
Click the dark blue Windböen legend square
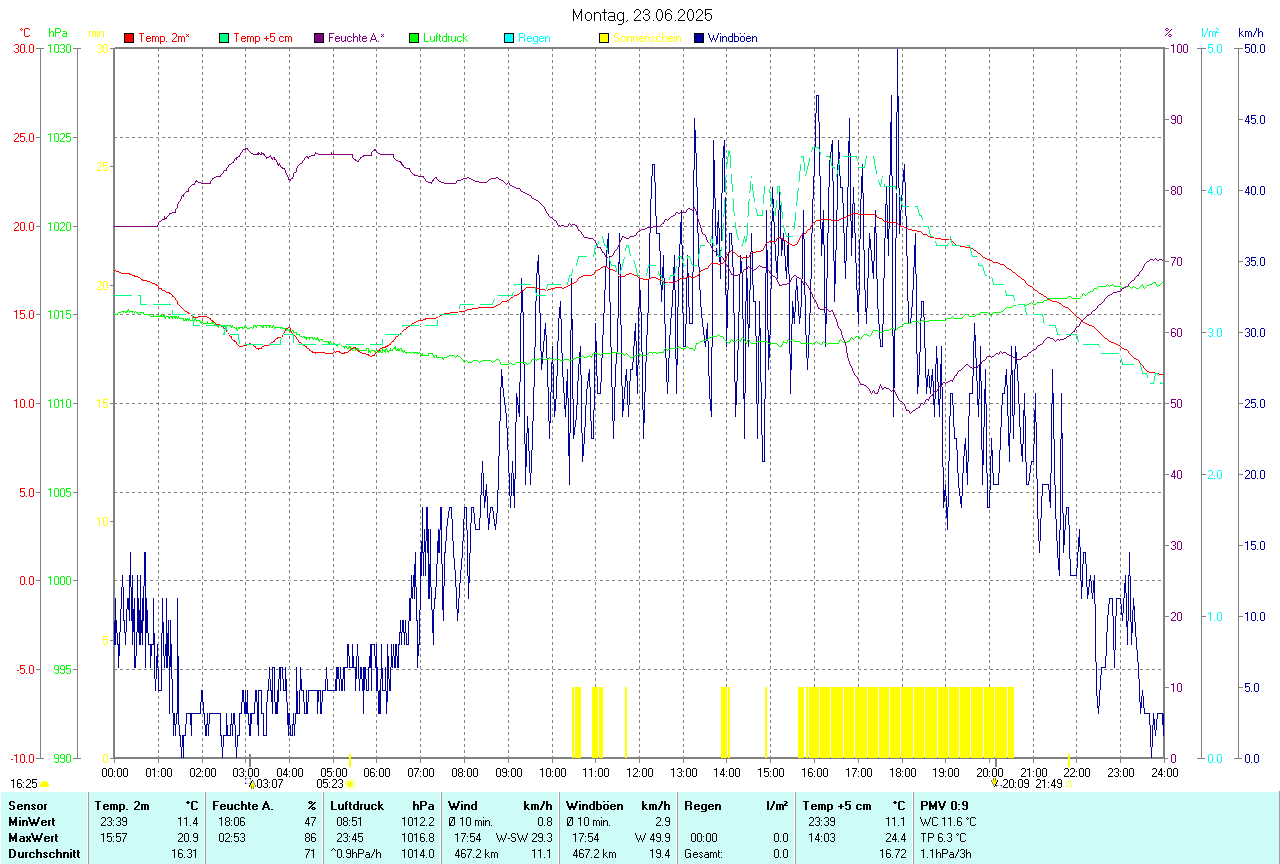coord(699,38)
